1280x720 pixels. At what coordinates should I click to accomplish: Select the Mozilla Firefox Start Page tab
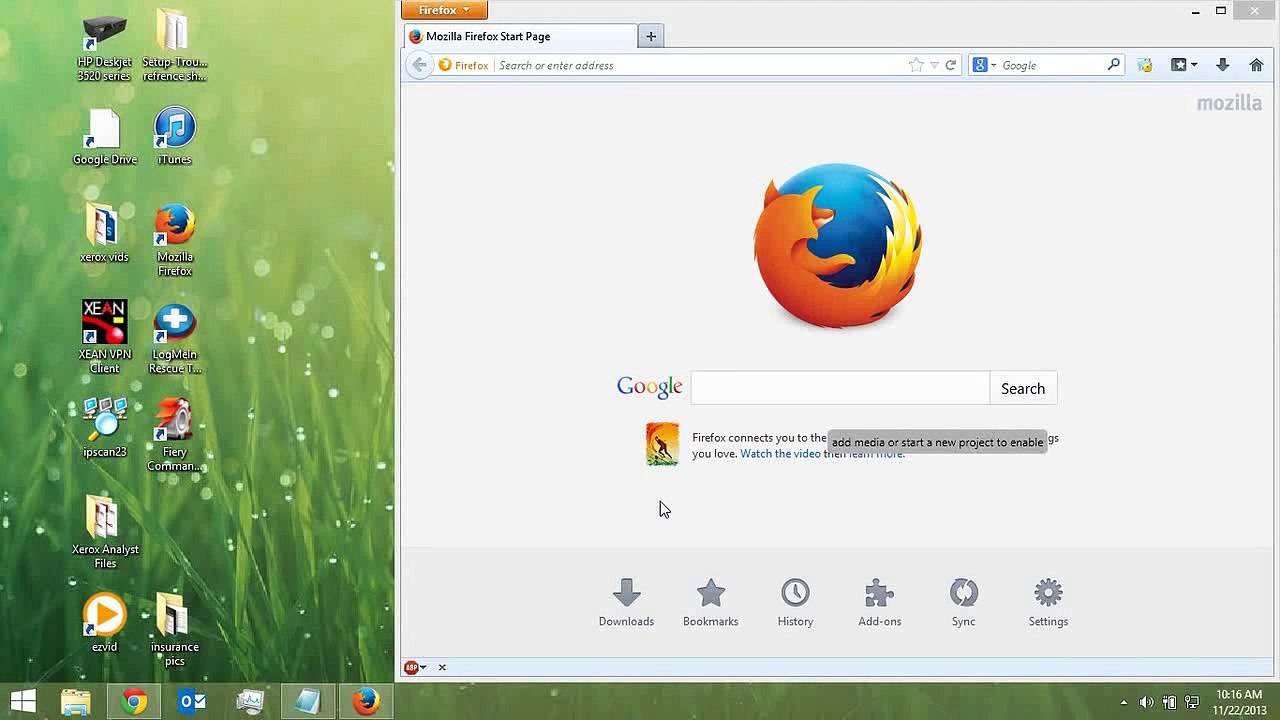520,36
